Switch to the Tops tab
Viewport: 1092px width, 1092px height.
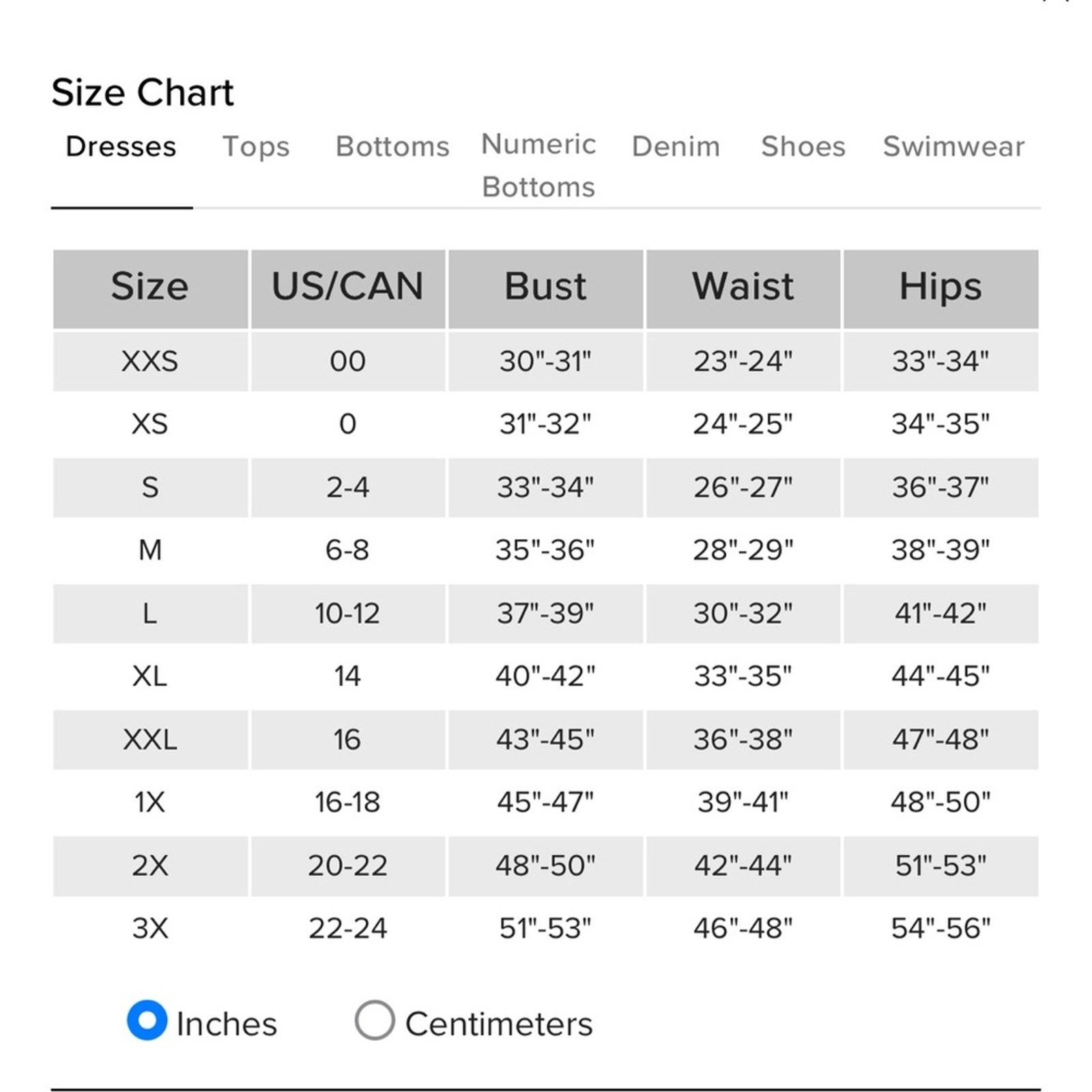click(x=256, y=147)
